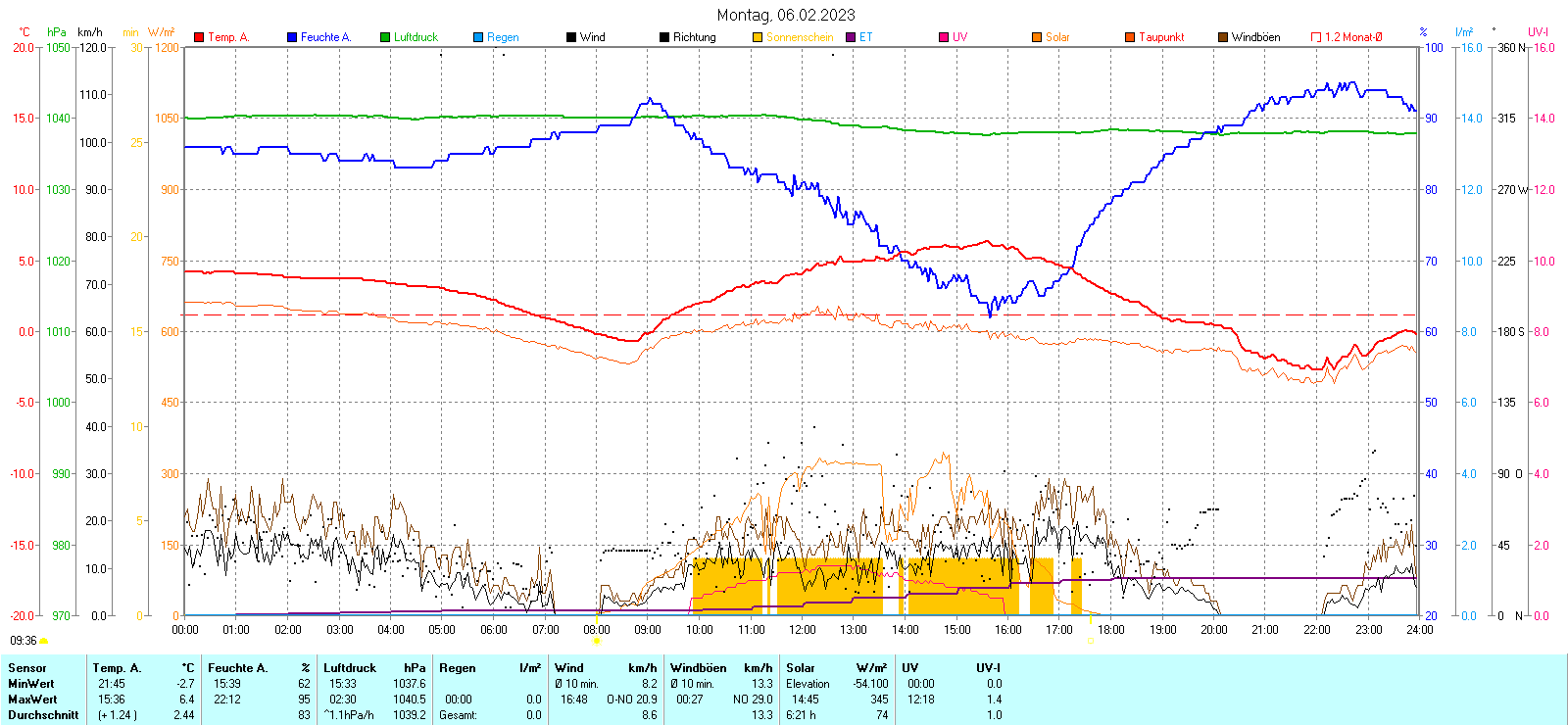Image resolution: width=1568 pixels, height=725 pixels.
Task: Click the sun icon beside 09:36
Action: (43, 641)
